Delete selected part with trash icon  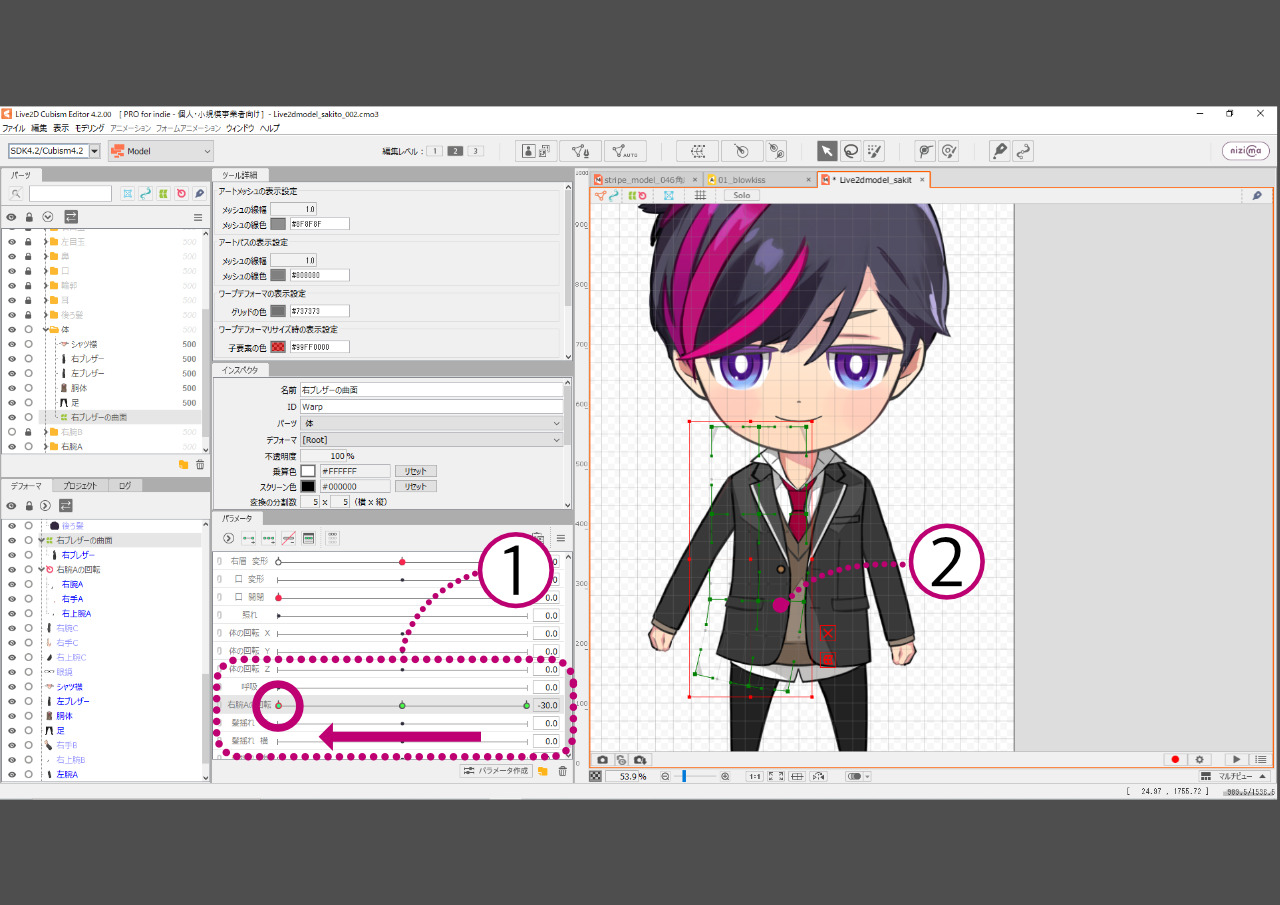coord(200,464)
